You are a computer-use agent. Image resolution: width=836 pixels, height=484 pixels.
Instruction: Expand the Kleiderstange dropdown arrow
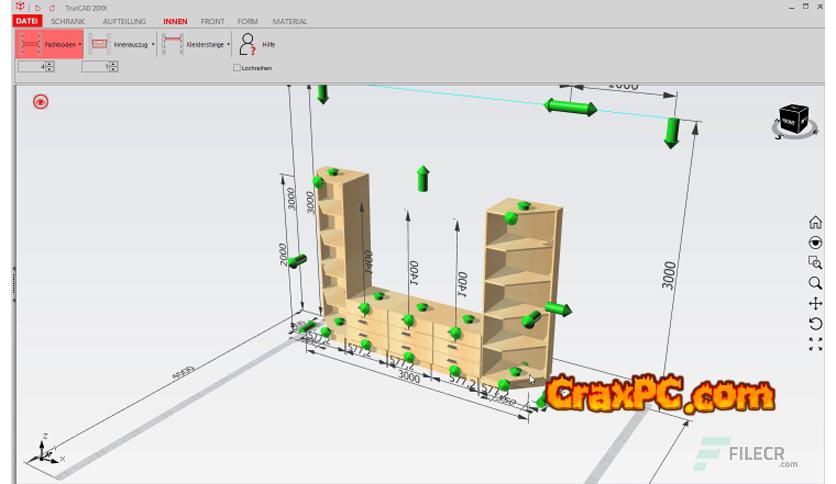point(229,45)
